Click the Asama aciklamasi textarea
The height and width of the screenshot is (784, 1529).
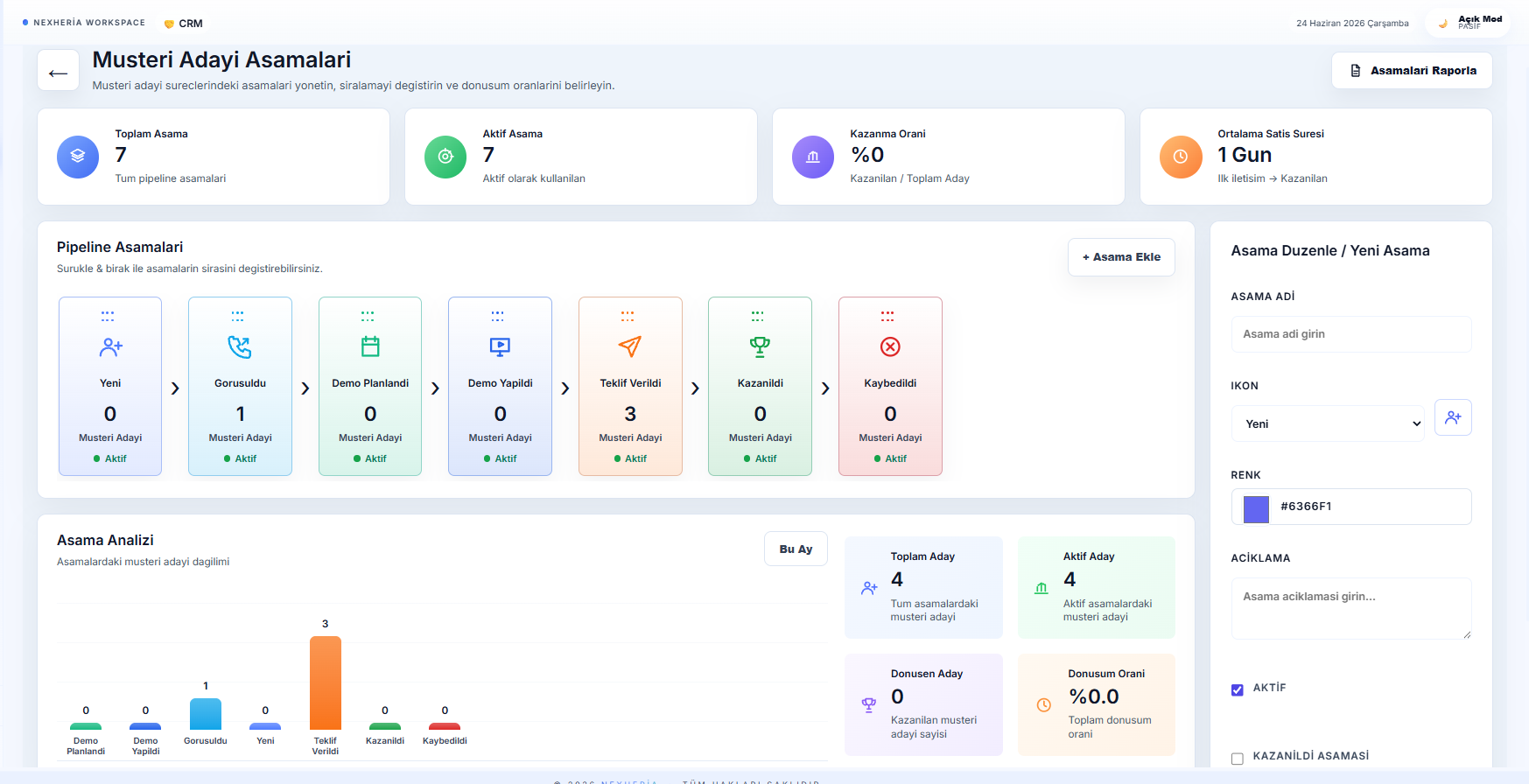[x=1350, y=608]
